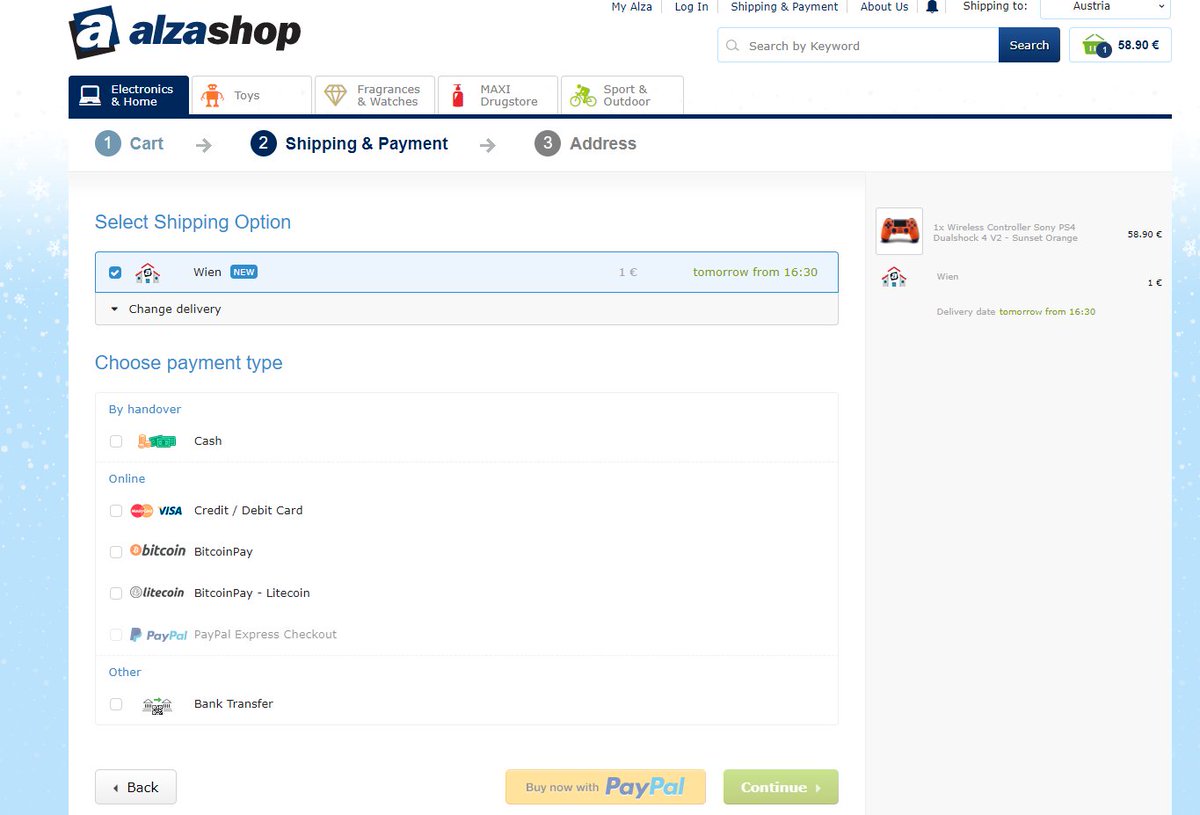Viewport: 1200px width, 815px height.
Task: Select the Bank Transfer checkbox
Action: (116, 705)
